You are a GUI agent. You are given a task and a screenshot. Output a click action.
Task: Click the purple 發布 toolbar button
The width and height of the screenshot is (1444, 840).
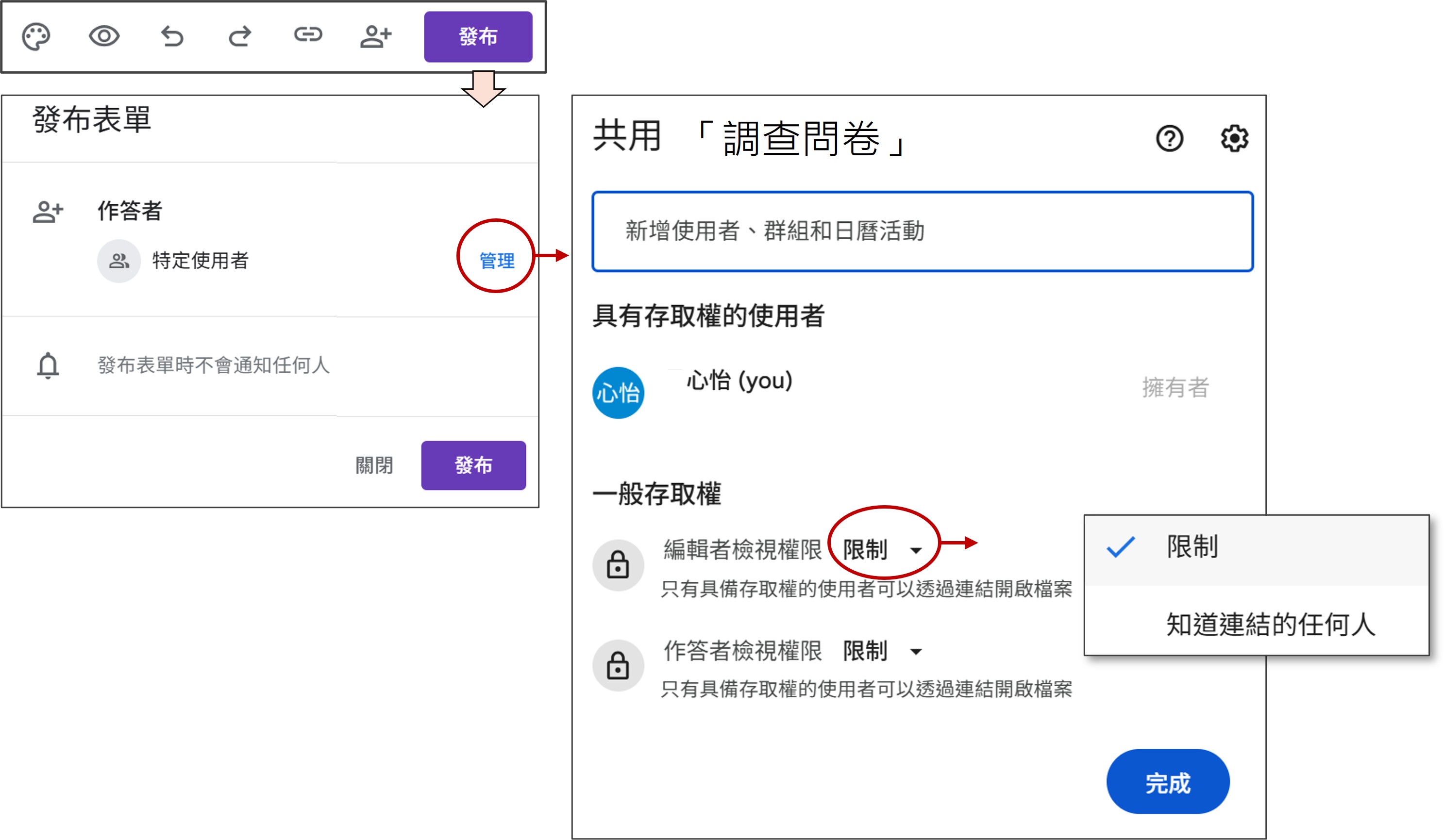(x=477, y=37)
